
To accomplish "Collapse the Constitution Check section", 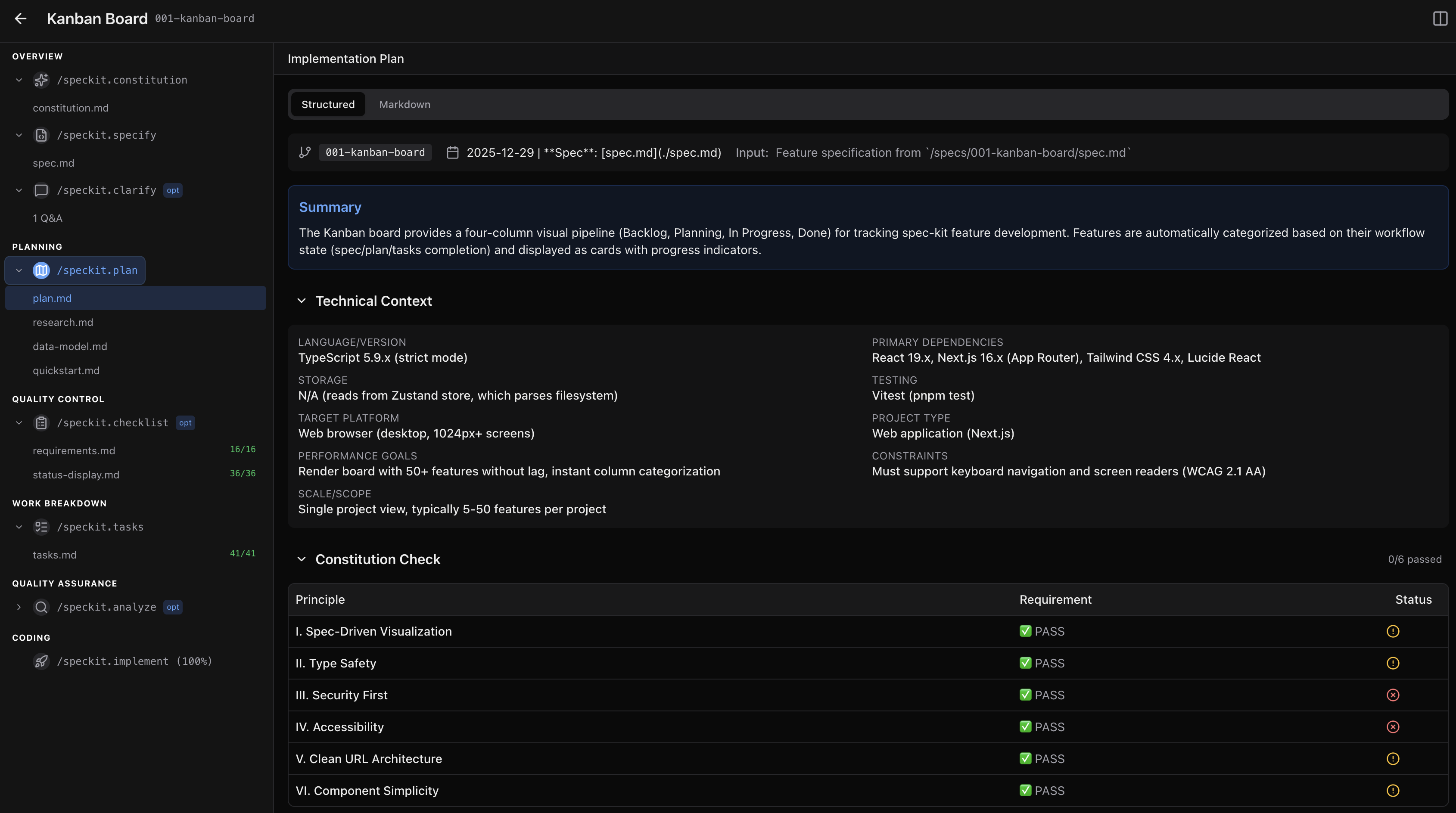I will click(x=302, y=559).
